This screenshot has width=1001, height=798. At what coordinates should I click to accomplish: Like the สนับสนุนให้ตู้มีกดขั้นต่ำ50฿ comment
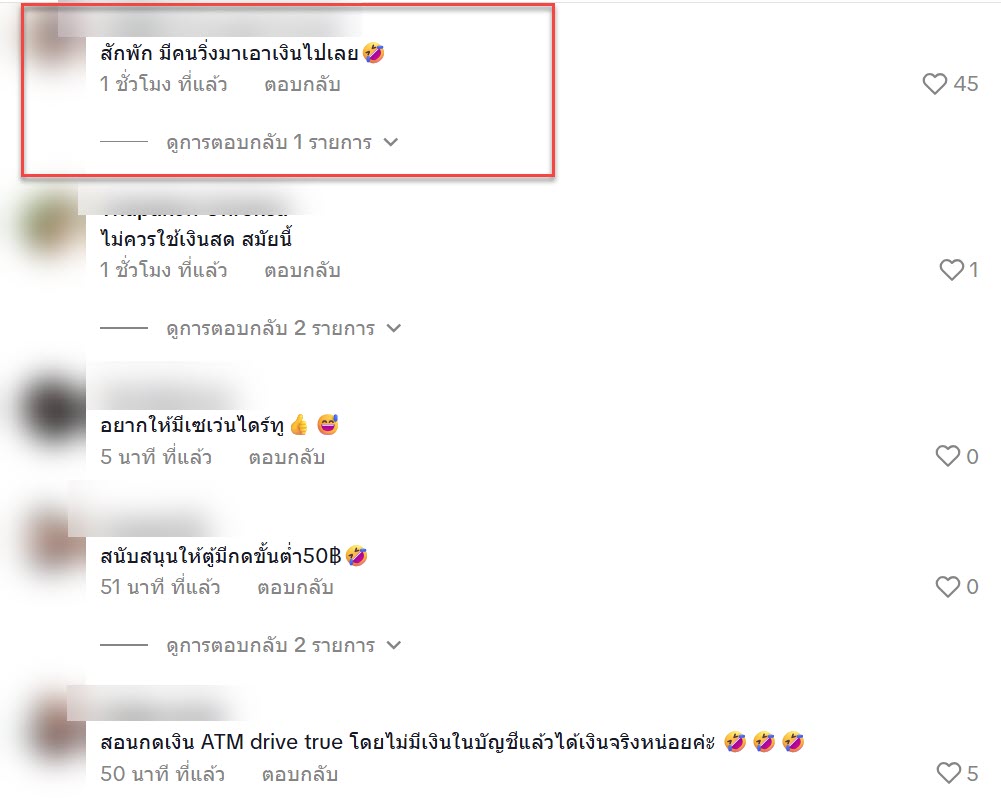947,587
